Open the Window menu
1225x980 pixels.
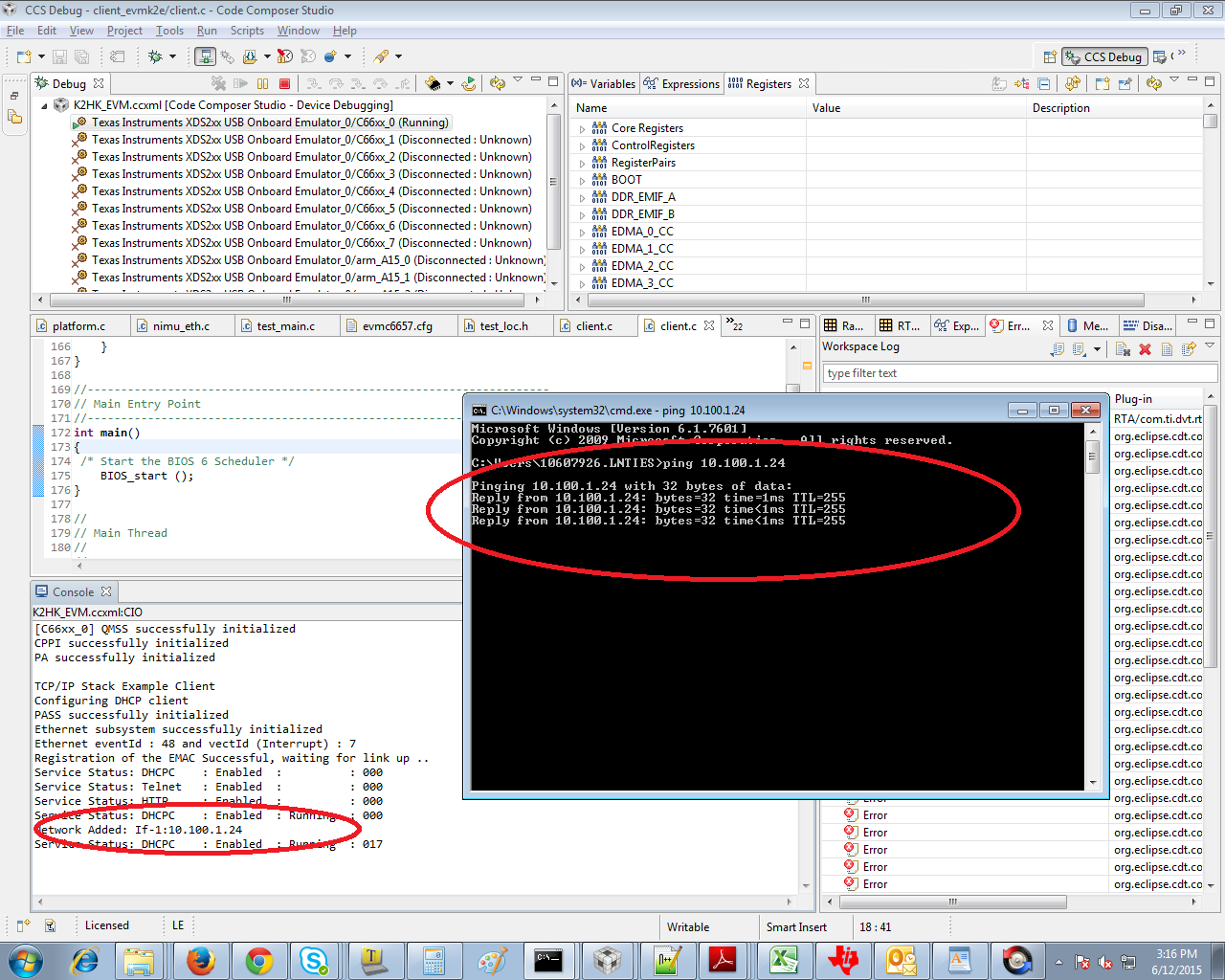pyautogui.click(x=298, y=31)
